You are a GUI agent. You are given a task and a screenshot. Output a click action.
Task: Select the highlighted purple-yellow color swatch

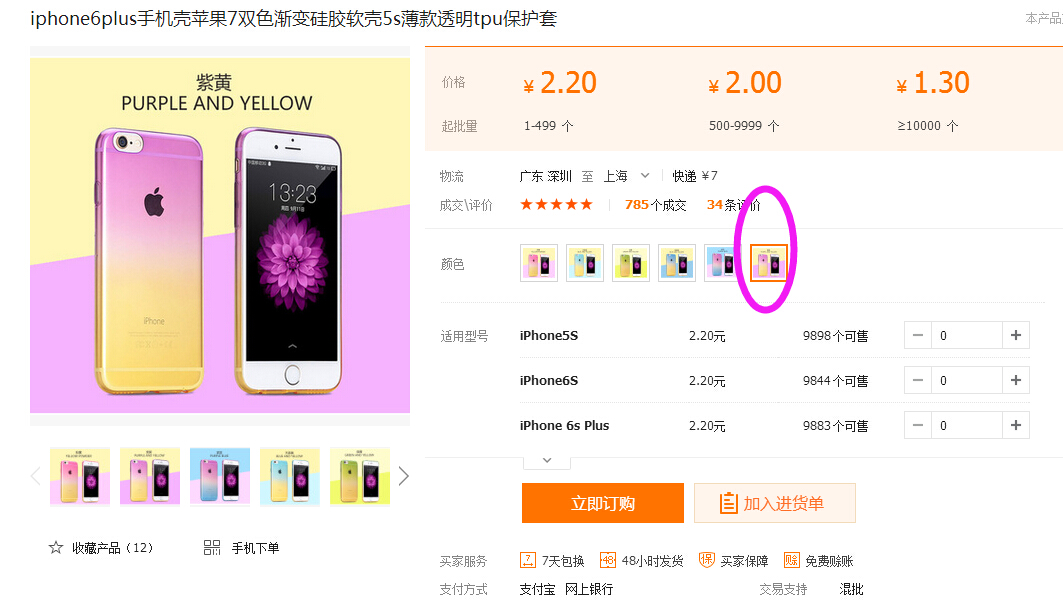[x=769, y=263]
